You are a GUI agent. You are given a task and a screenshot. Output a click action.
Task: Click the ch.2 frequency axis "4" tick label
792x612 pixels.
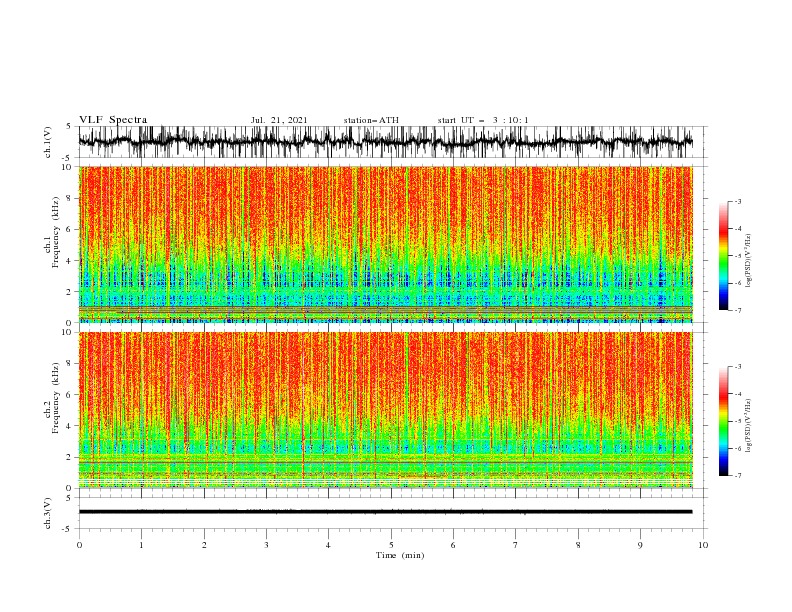(69, 426)
